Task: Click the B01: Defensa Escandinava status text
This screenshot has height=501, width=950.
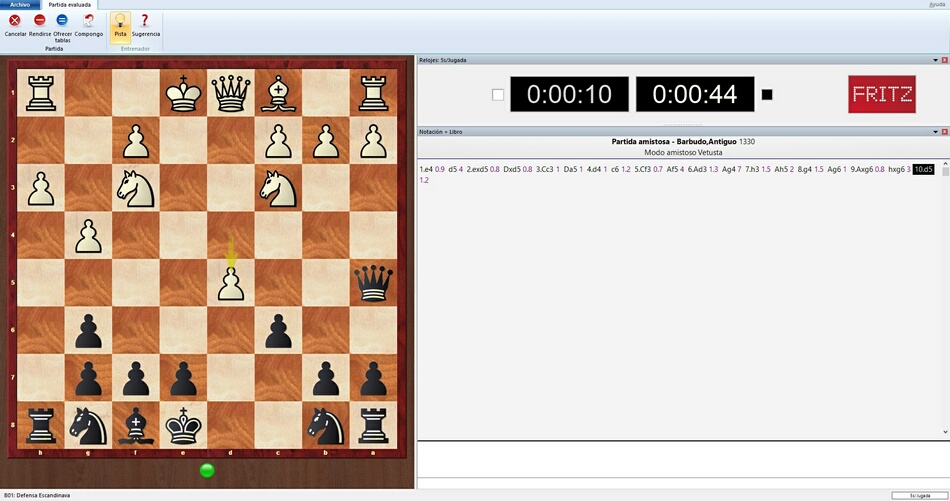Action: pos(37,496)
